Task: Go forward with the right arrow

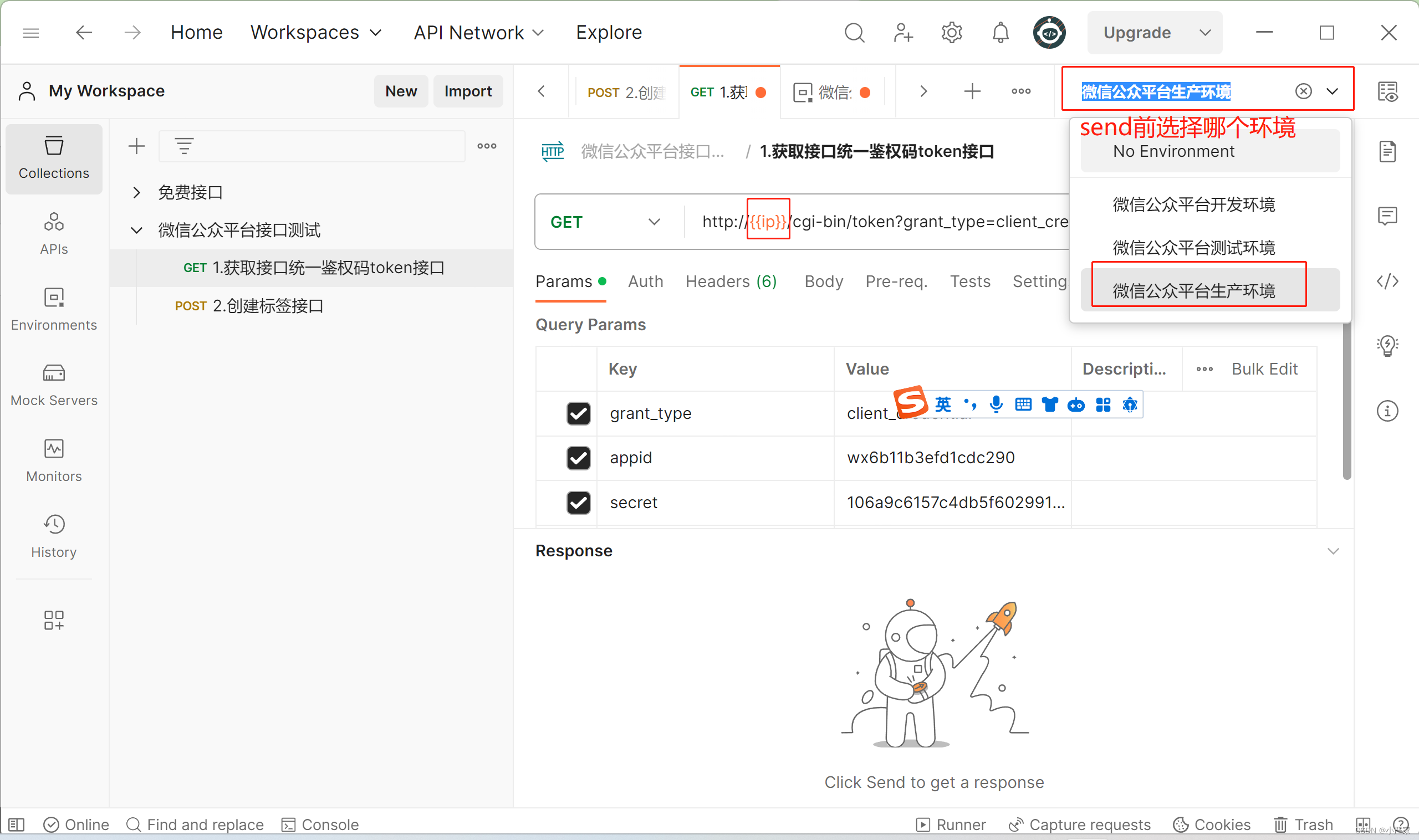Action: [x=132, y=33]
